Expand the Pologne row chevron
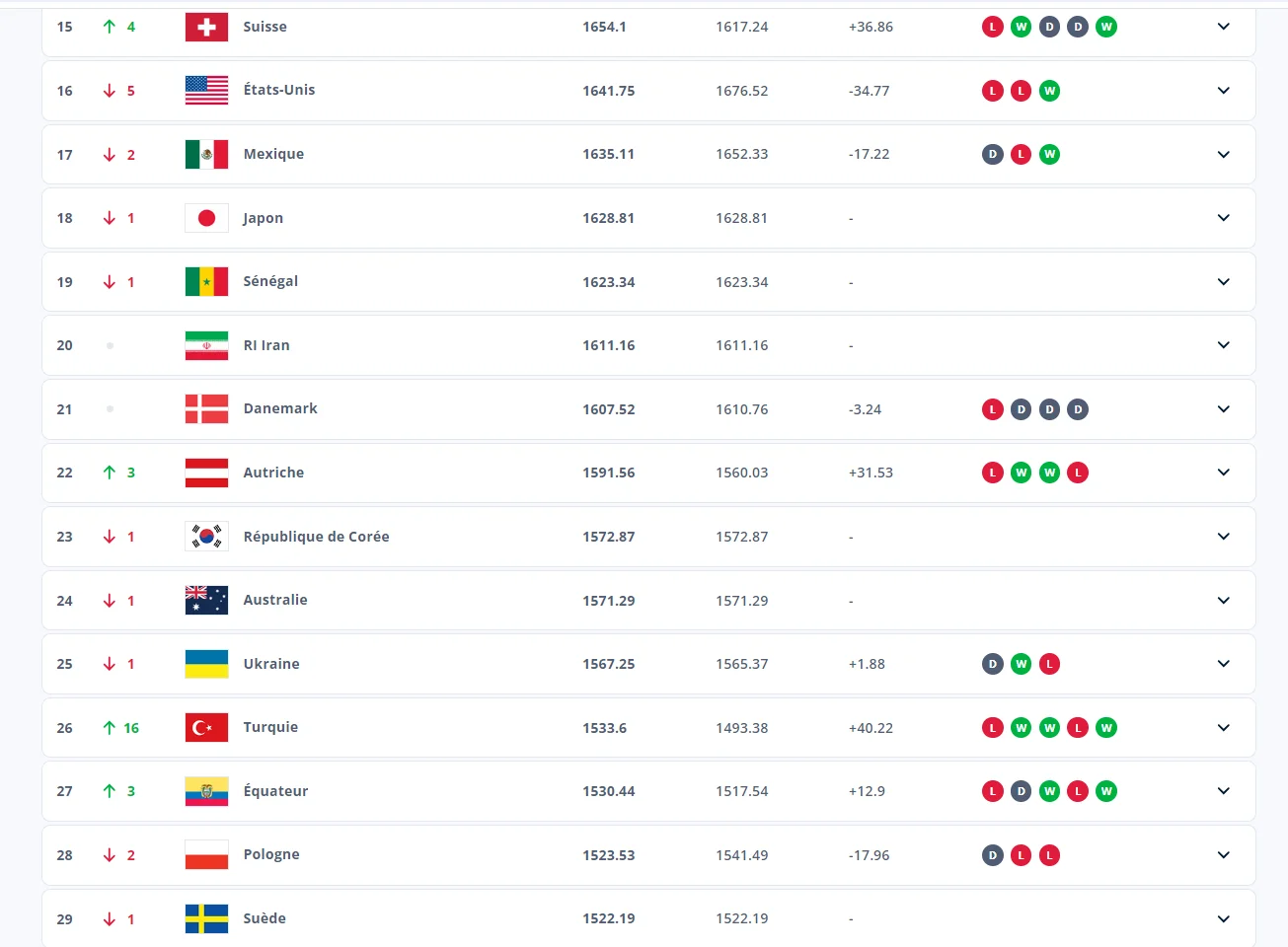 point(1223,855)
